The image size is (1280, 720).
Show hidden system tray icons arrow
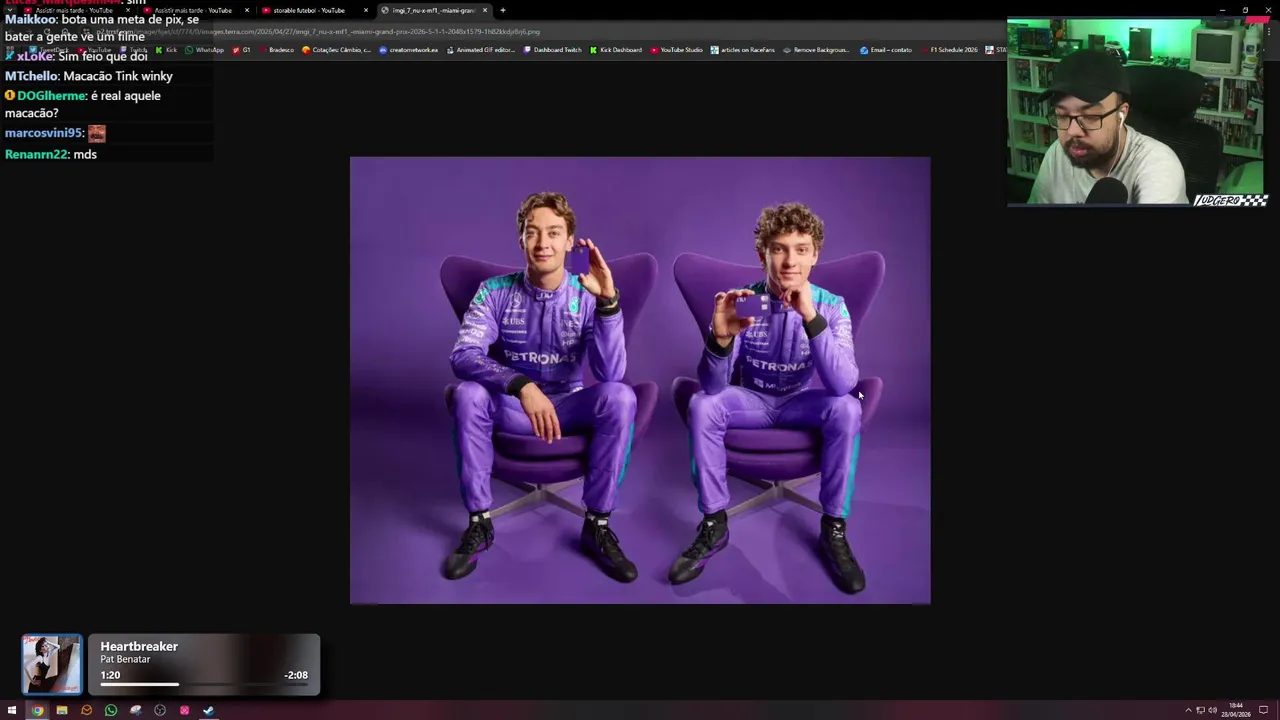pos(1188,710)
